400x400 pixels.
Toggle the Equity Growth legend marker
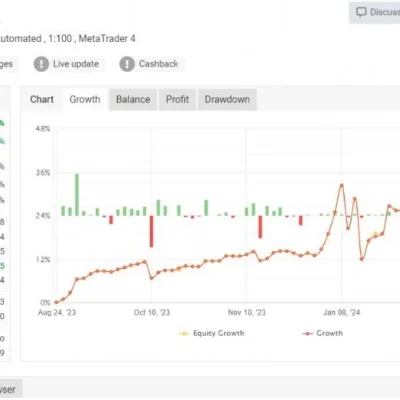(184, 333)
